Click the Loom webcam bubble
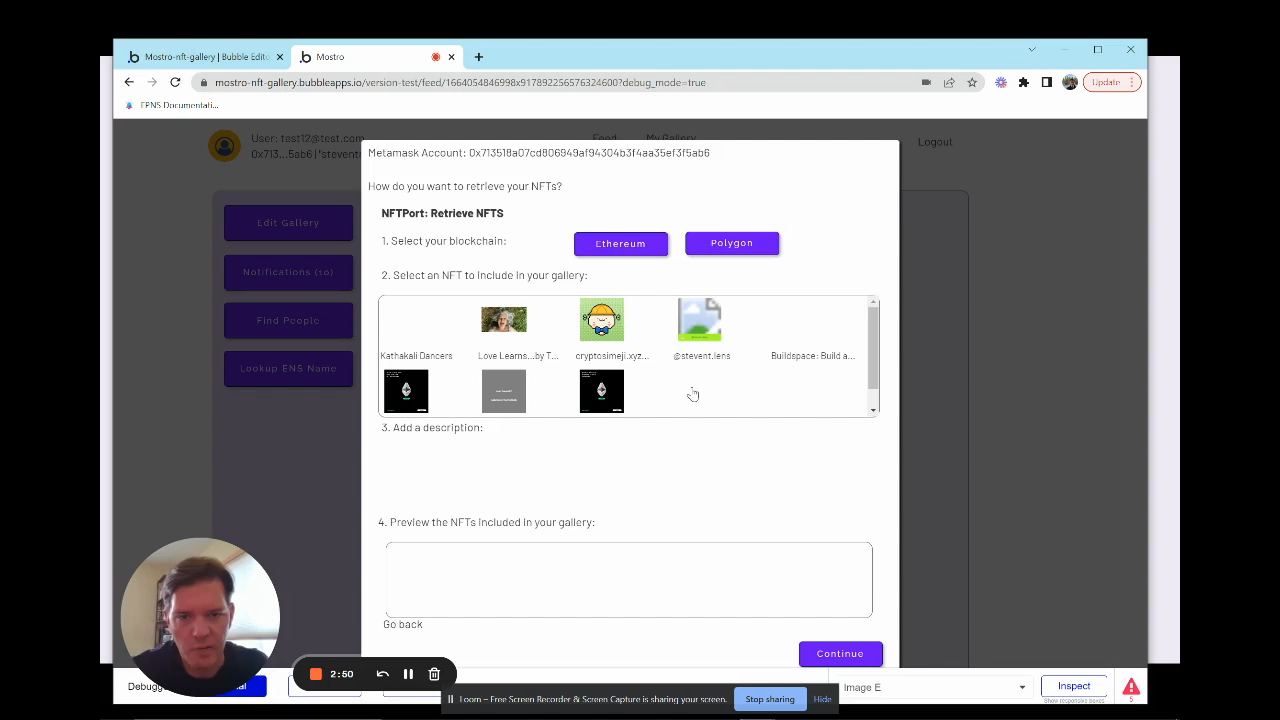Viewport: 1280px width, 720px height. (200, 617)
